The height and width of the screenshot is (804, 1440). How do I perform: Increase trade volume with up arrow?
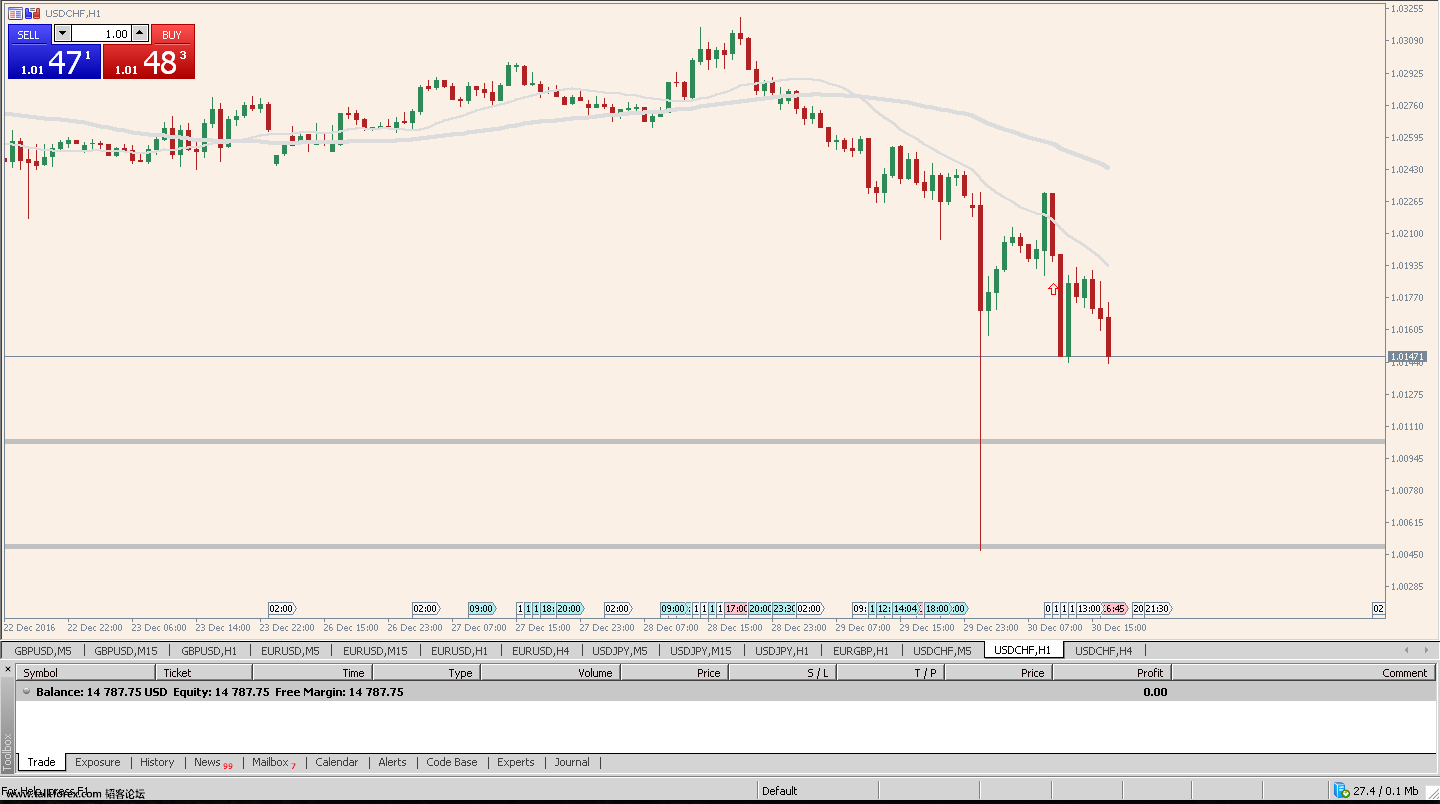pyautogui.click(x=139, y=33)
